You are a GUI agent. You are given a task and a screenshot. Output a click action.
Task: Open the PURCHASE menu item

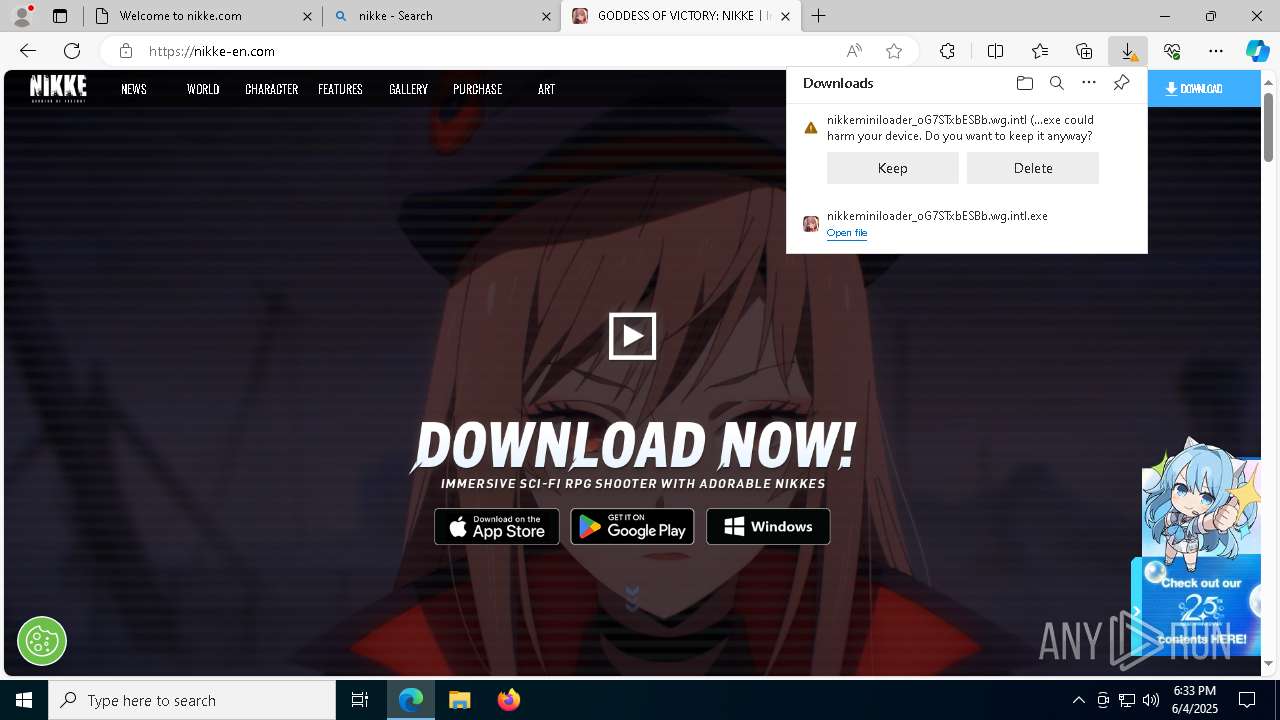pyautogui.click(x=477, y=89)
